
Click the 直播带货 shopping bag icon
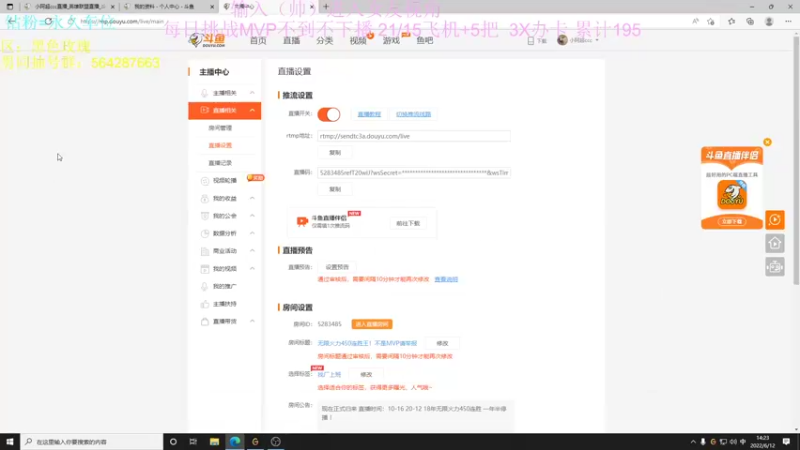(205, 321)
